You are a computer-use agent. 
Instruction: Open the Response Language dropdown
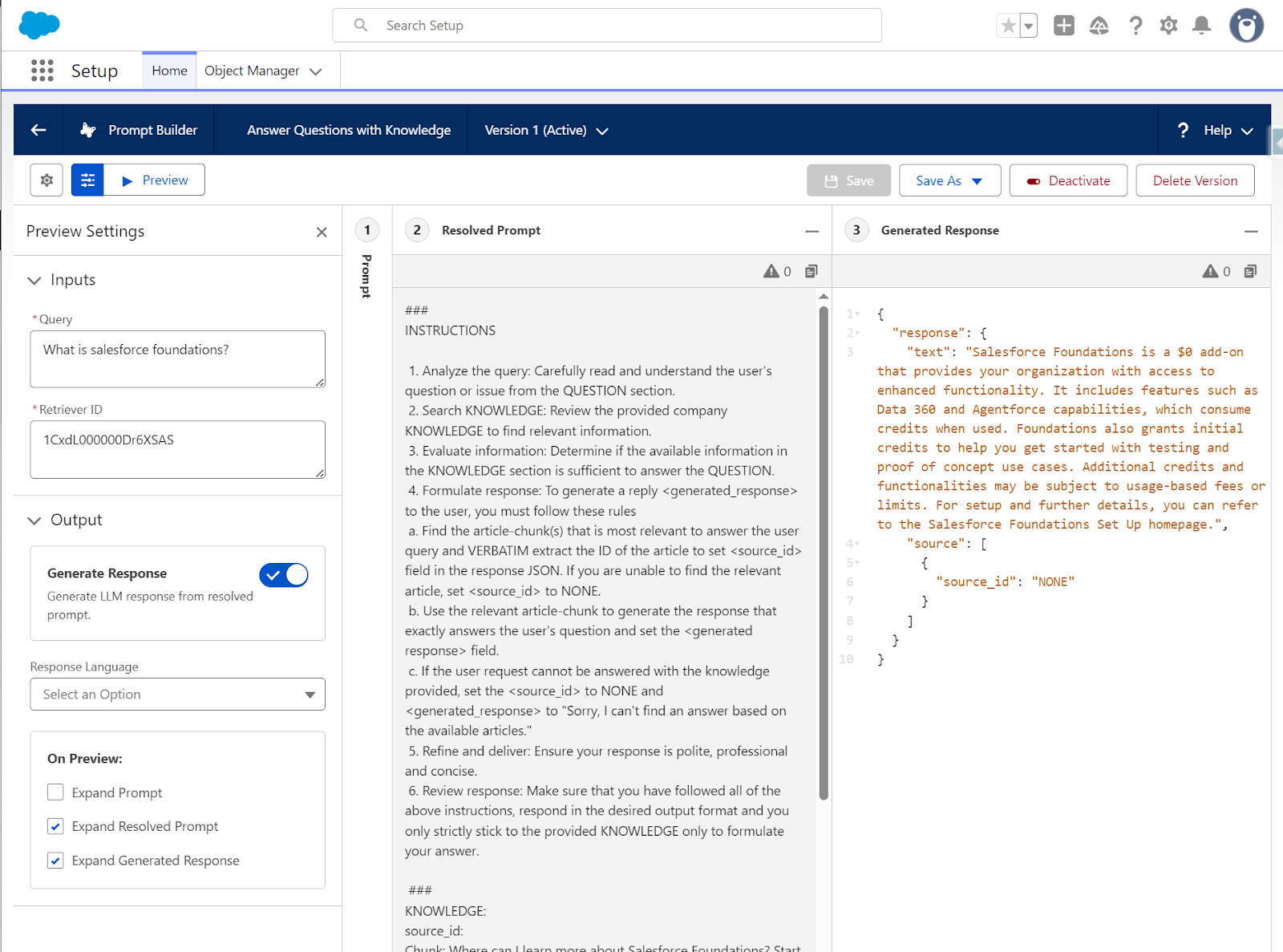coord(177,695)
